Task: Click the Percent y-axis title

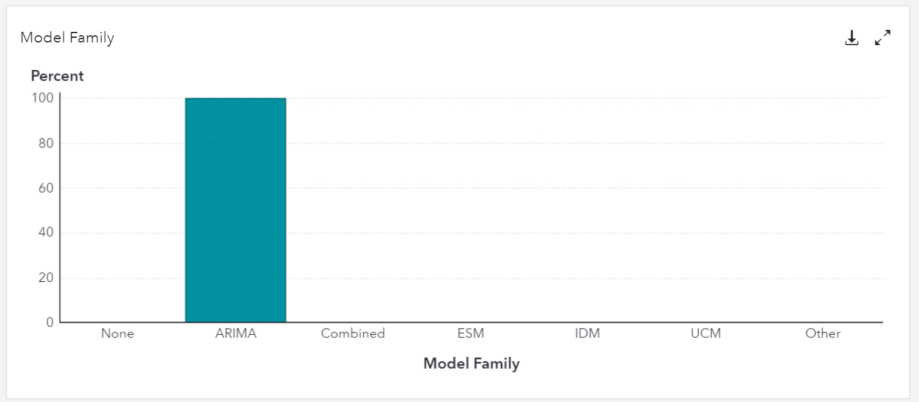Action: point(57,76)
